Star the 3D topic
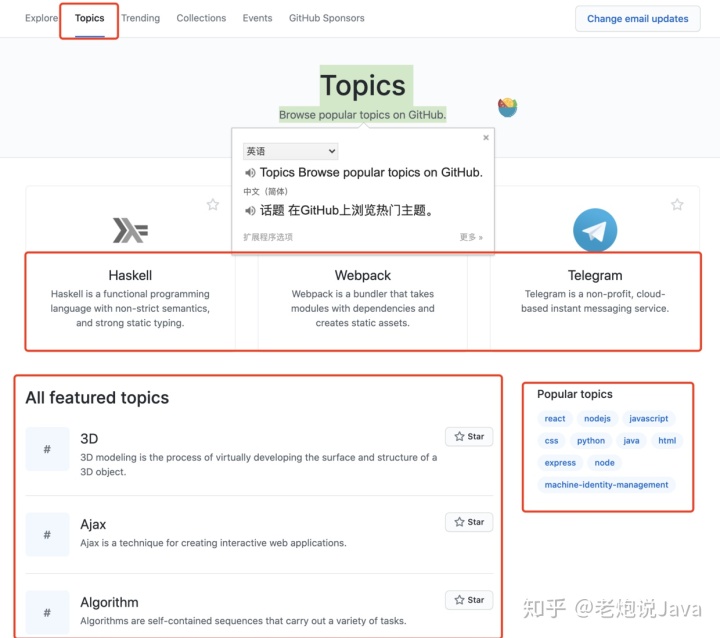Viewport: 720px width, 638px height. pyautogui.click(x=469, y=436)
